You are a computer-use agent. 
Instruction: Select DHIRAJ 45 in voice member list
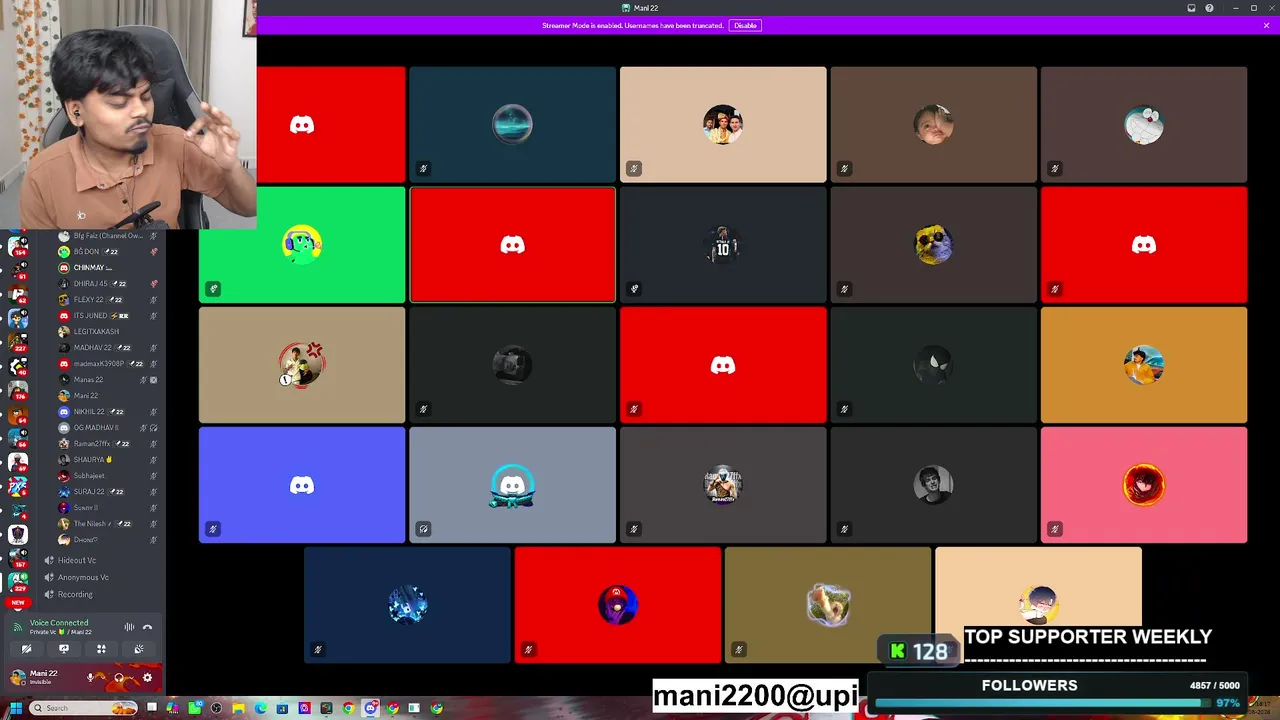tap(108, 284)
